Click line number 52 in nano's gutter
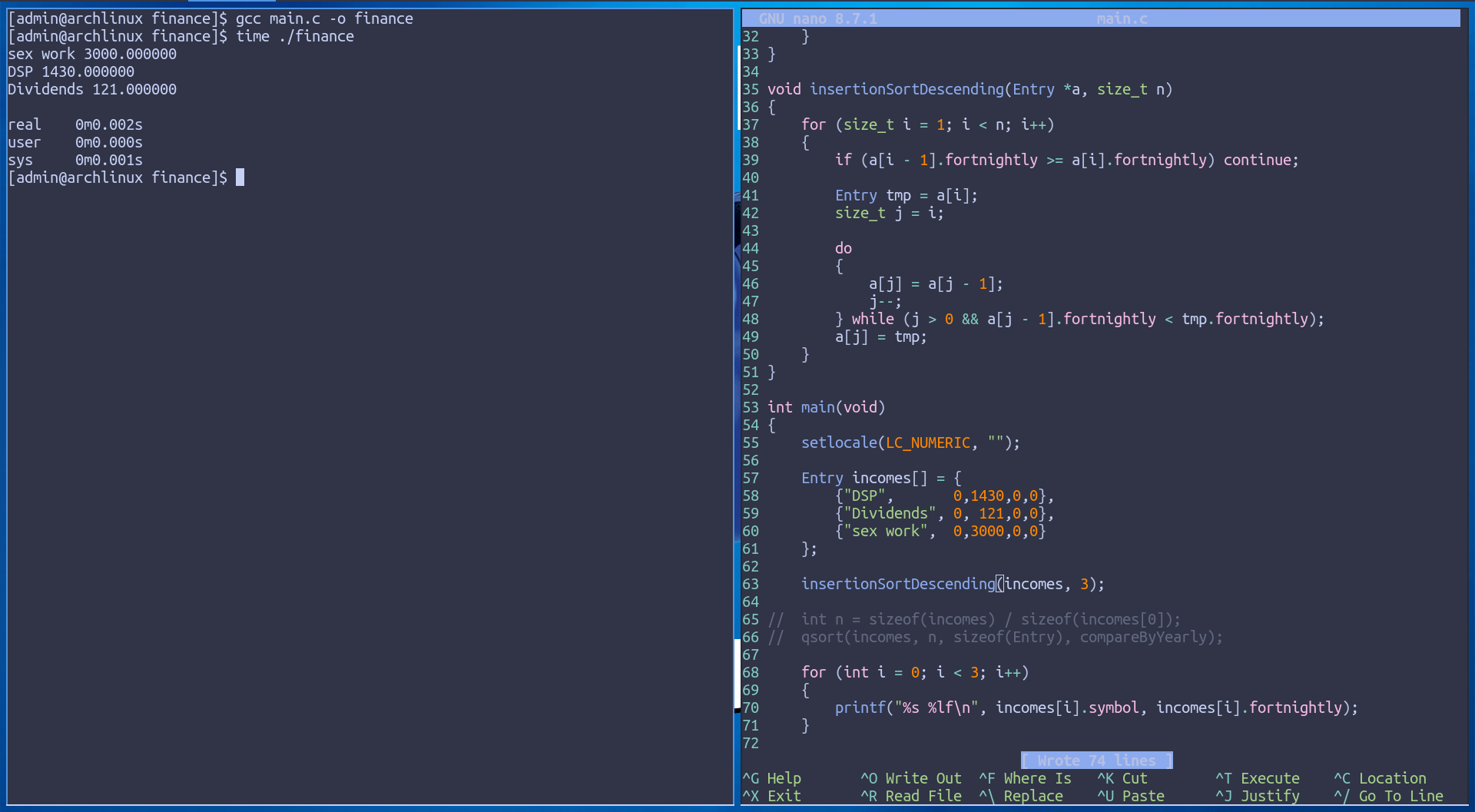Image resolution: width=1475 pixels, height=812 pixels. pos(751,389)
